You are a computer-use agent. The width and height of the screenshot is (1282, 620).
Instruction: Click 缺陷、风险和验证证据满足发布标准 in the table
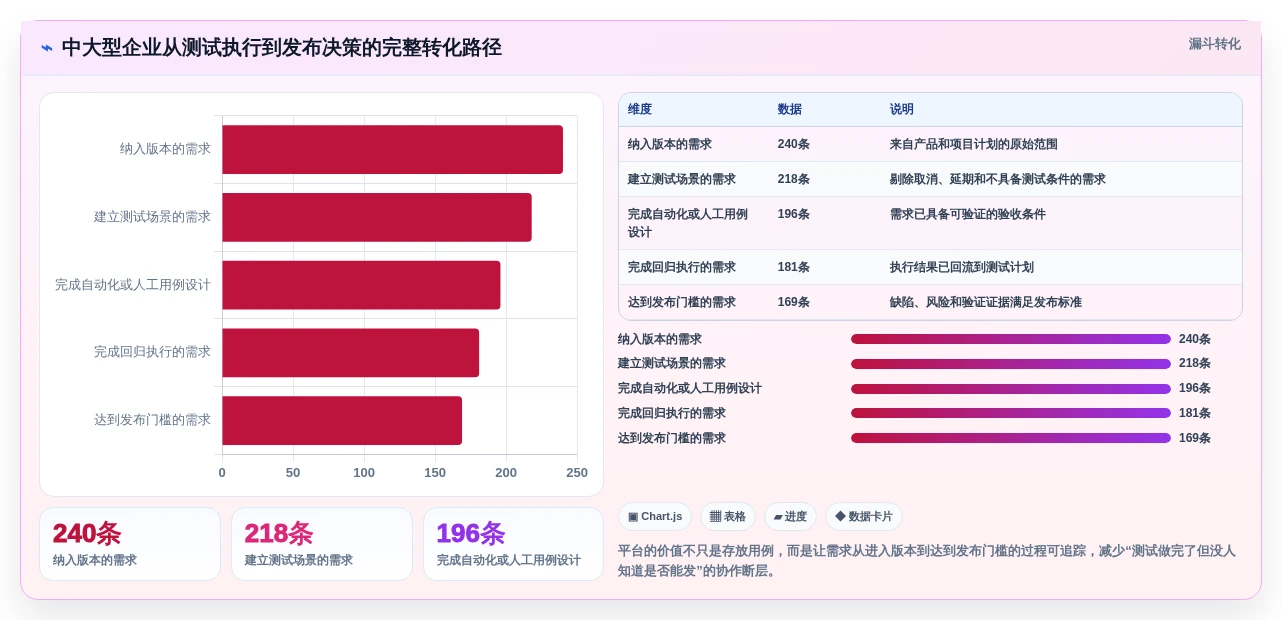pos(985,302)
